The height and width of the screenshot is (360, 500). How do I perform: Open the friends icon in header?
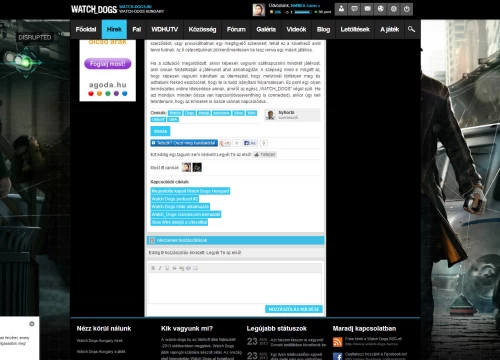[x=341, y=9]
